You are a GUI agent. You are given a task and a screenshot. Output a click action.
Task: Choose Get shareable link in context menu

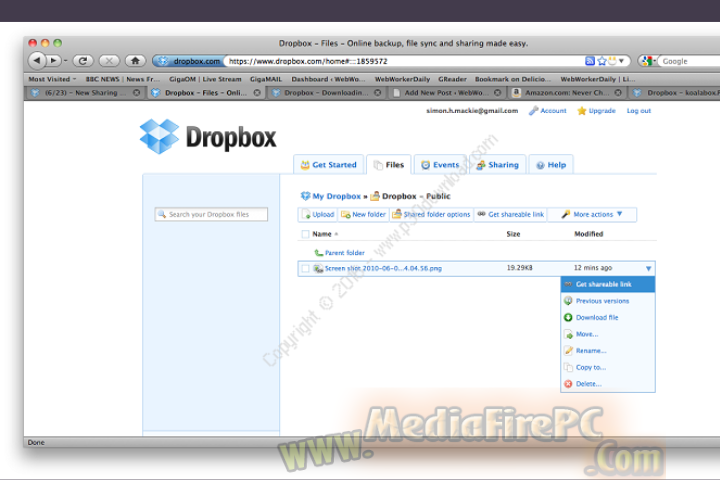pos(608,284)
